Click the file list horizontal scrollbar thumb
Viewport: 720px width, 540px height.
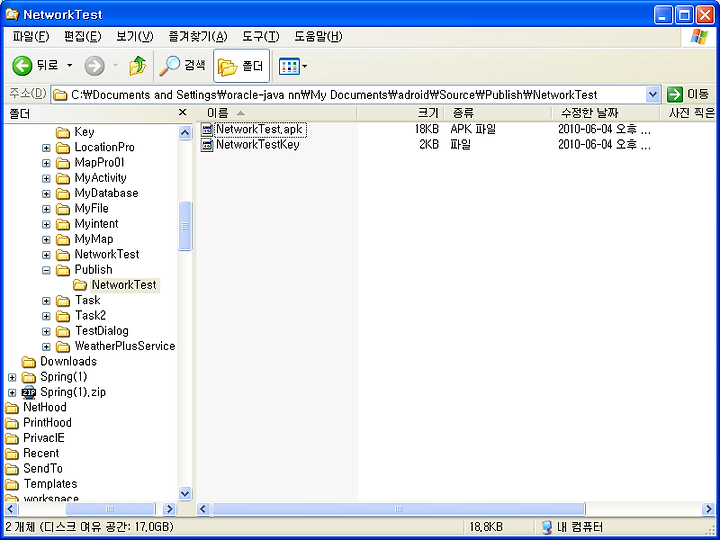click(x=398, y=509)
